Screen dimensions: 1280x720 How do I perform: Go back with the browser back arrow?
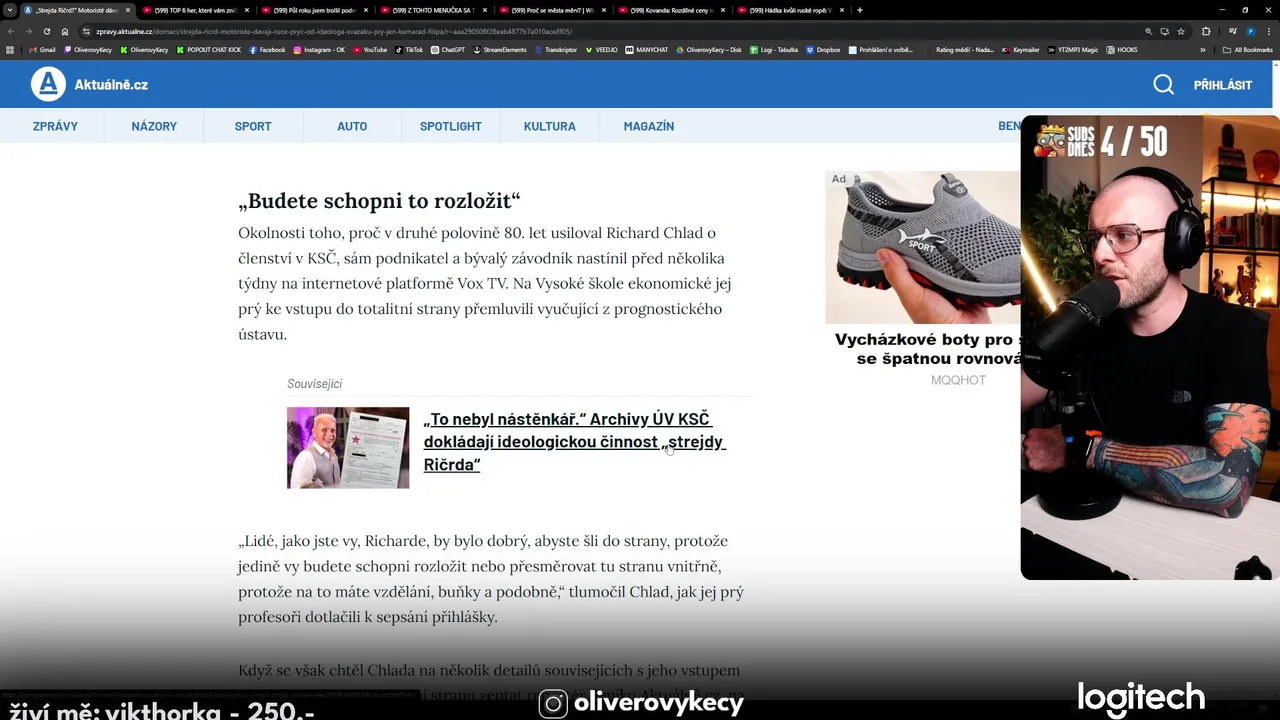pyautogui.click(x=11, y=31)
